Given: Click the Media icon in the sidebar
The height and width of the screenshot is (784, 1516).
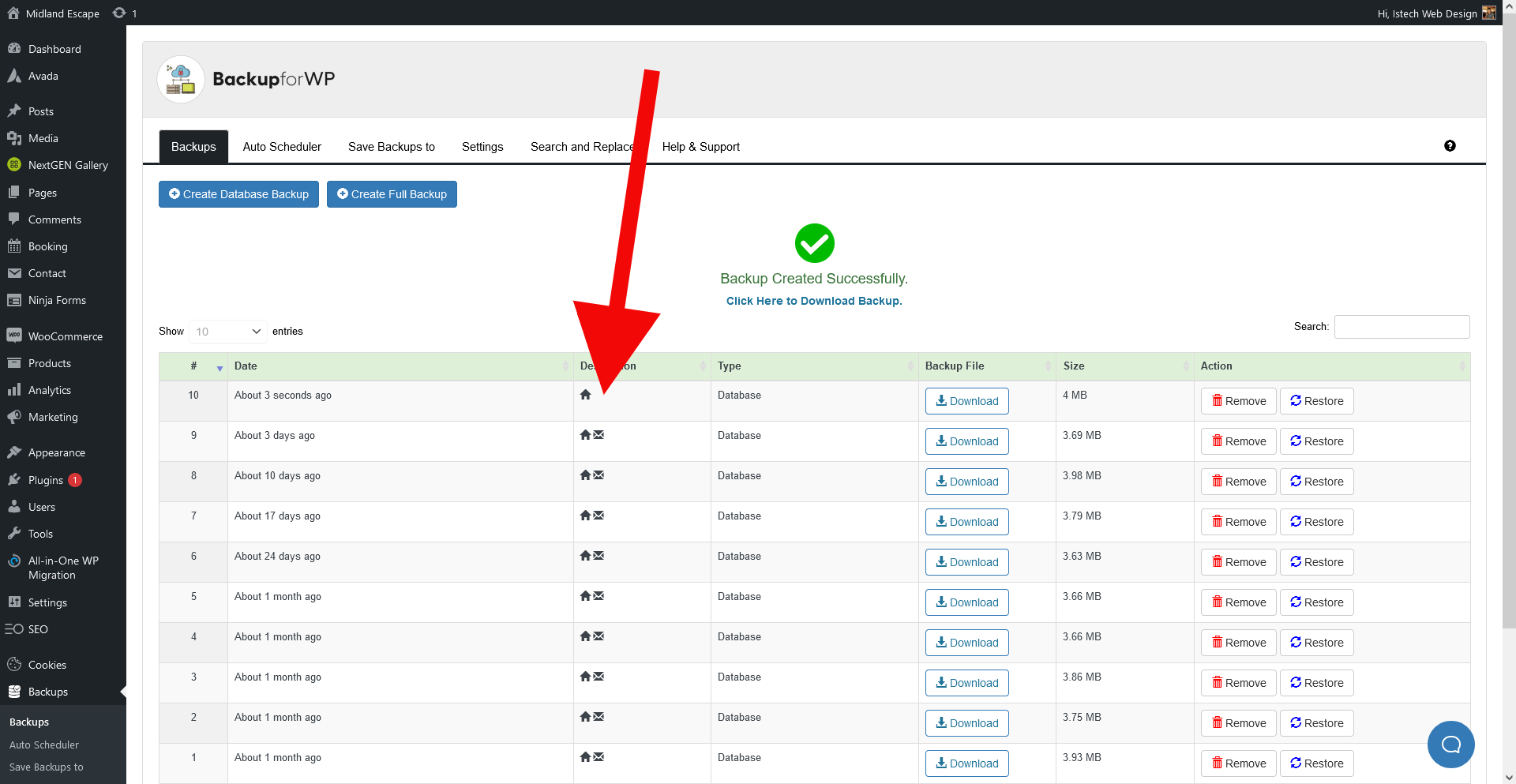Looking at the screenshot, I should pyautogui.click(x=14, y=138).
